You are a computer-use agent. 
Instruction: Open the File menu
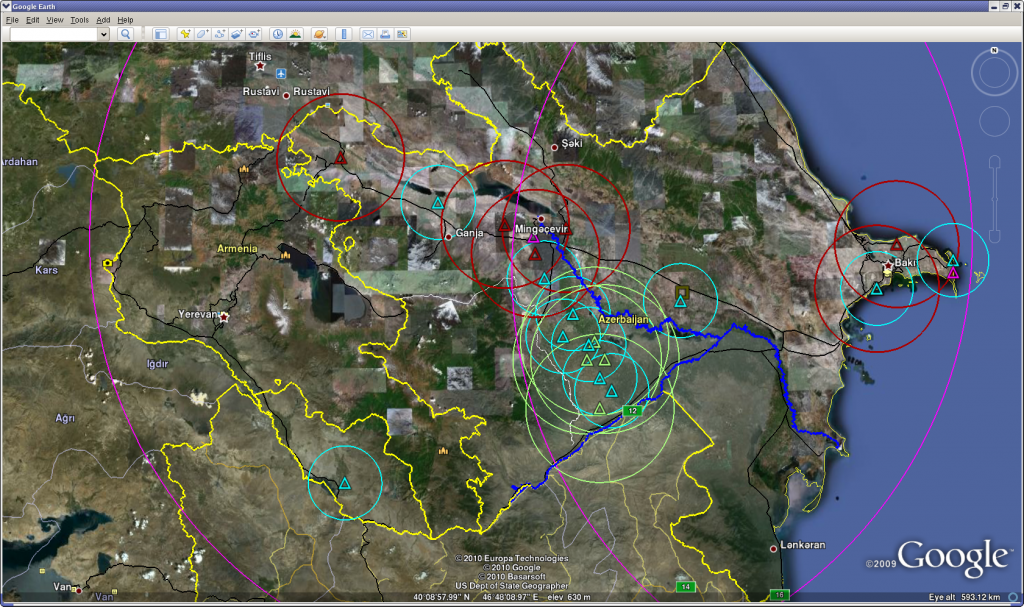tap(11, 20)
